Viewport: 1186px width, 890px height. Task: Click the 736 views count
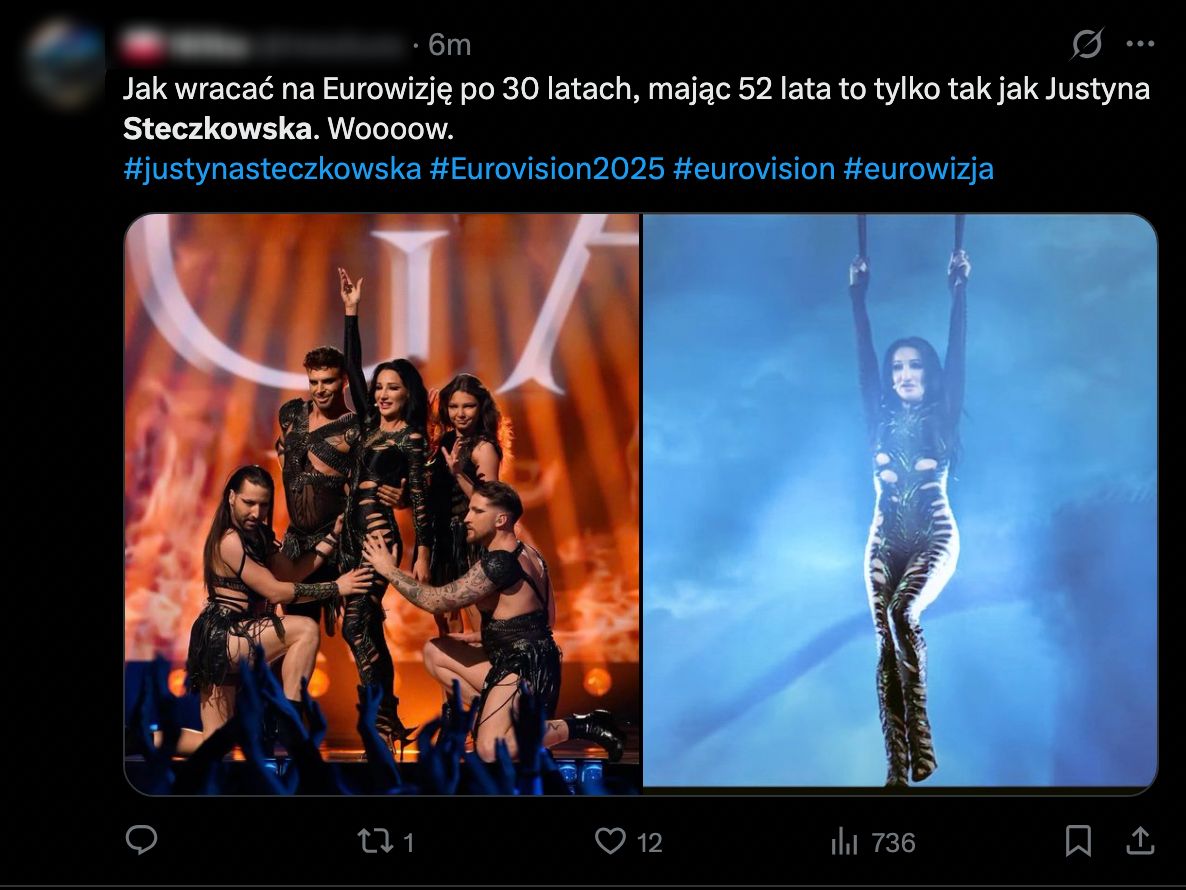[x=893, y=842]
